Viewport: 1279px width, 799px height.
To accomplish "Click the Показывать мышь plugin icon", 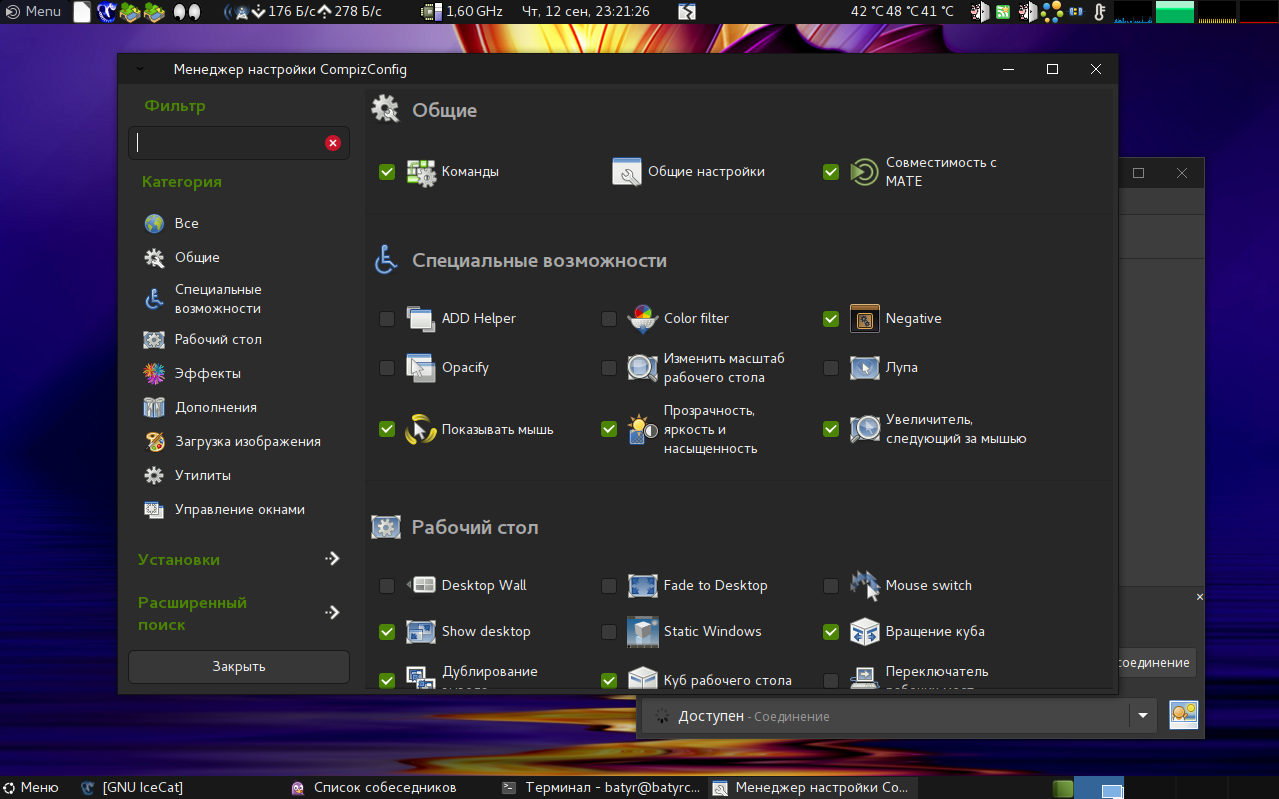I will [x=421, y=430].
